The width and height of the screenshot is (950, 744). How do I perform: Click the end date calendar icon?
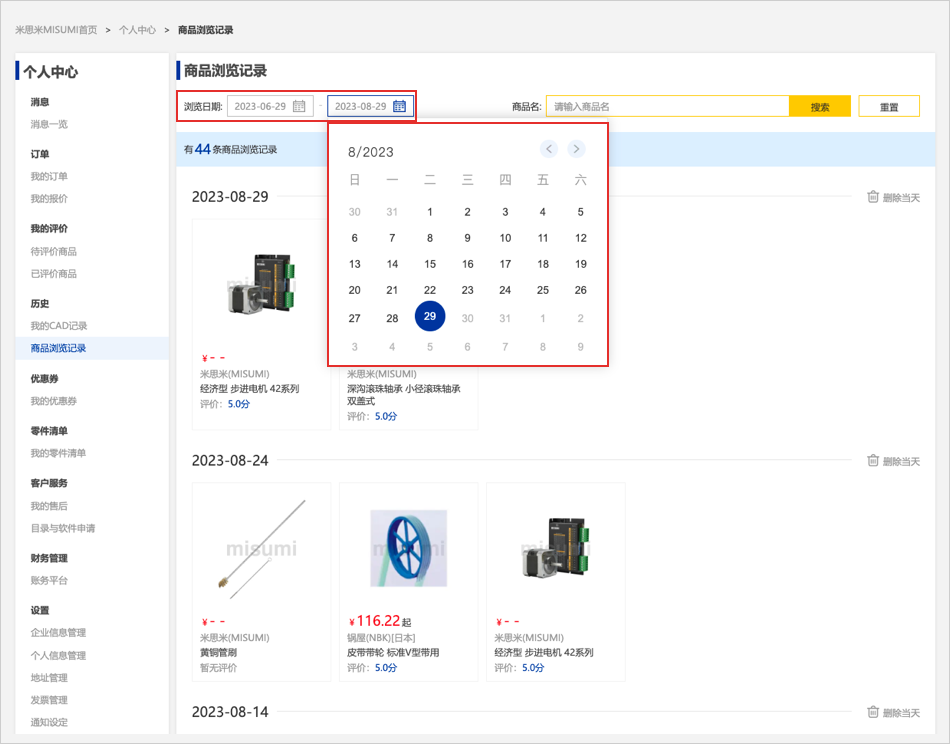[x=399, y=106]
